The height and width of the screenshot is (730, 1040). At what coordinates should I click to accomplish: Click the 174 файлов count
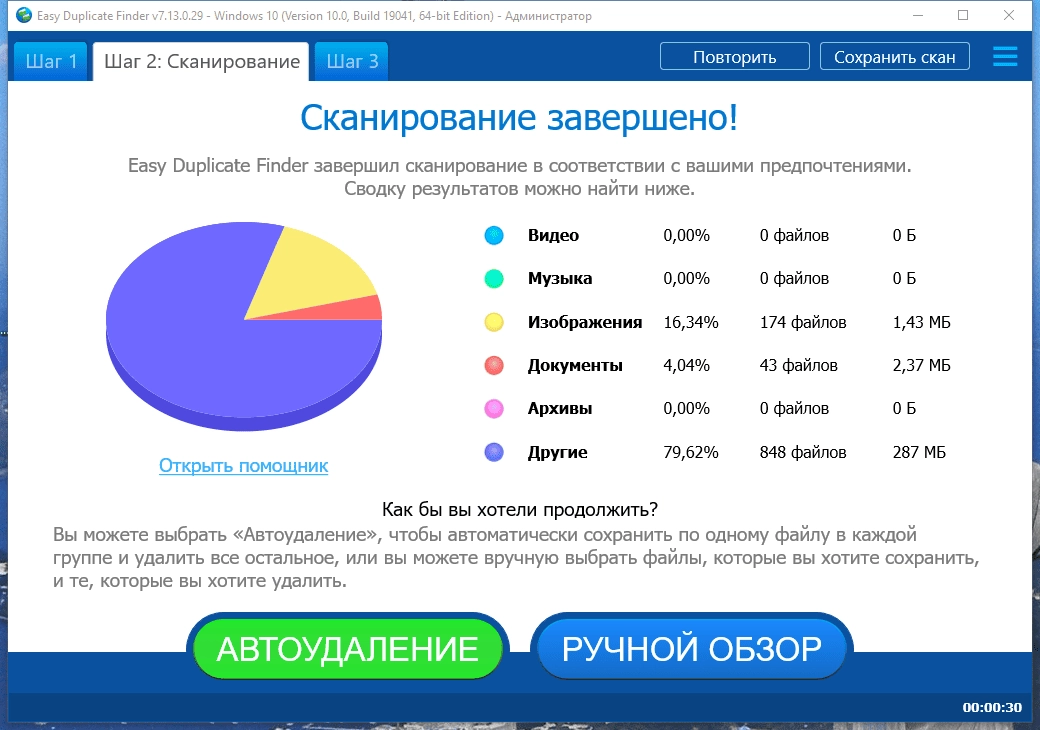click(803, 322)
